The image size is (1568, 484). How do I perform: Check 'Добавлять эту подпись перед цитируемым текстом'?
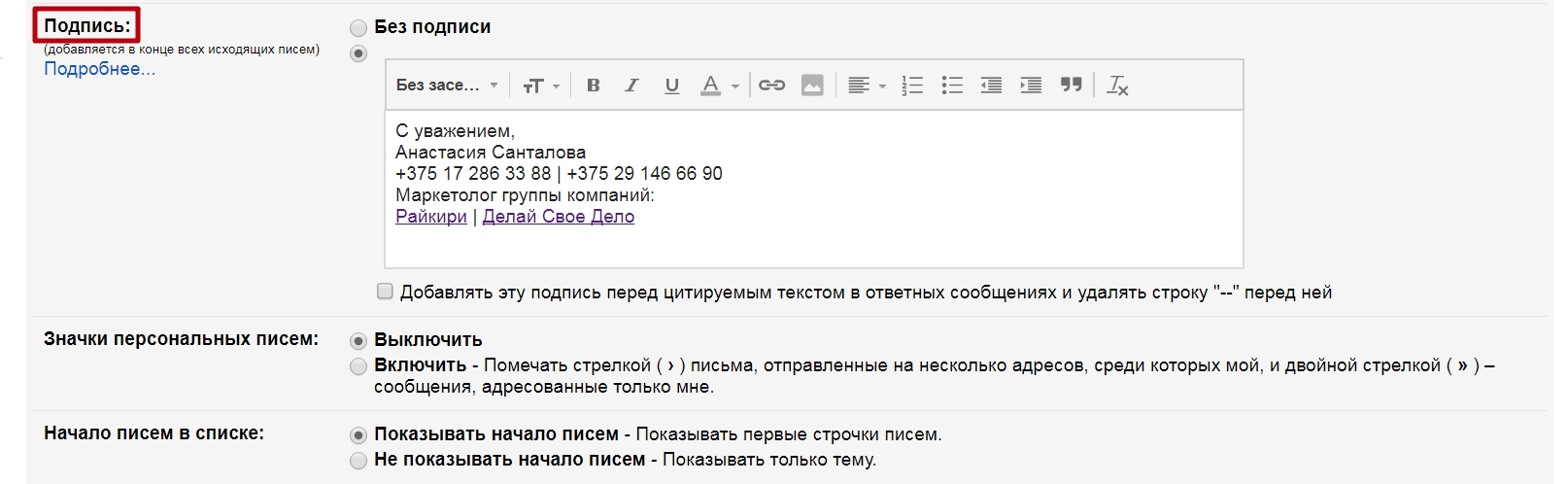(x=386, y=292)
